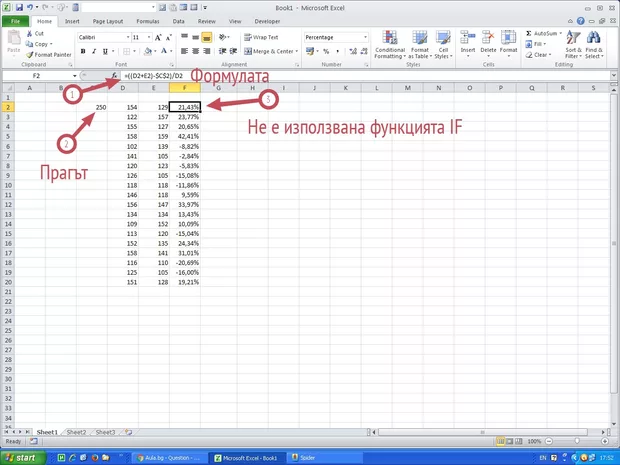Click the Cut icon in Clipboard

pos(37,33)
